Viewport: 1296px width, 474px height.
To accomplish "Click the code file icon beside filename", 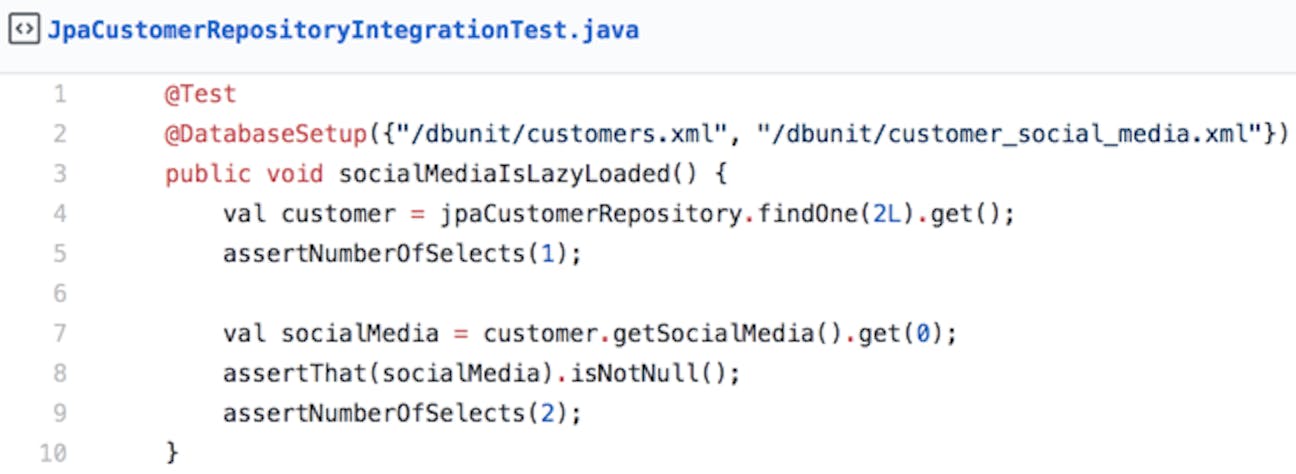I will (23, 30).
